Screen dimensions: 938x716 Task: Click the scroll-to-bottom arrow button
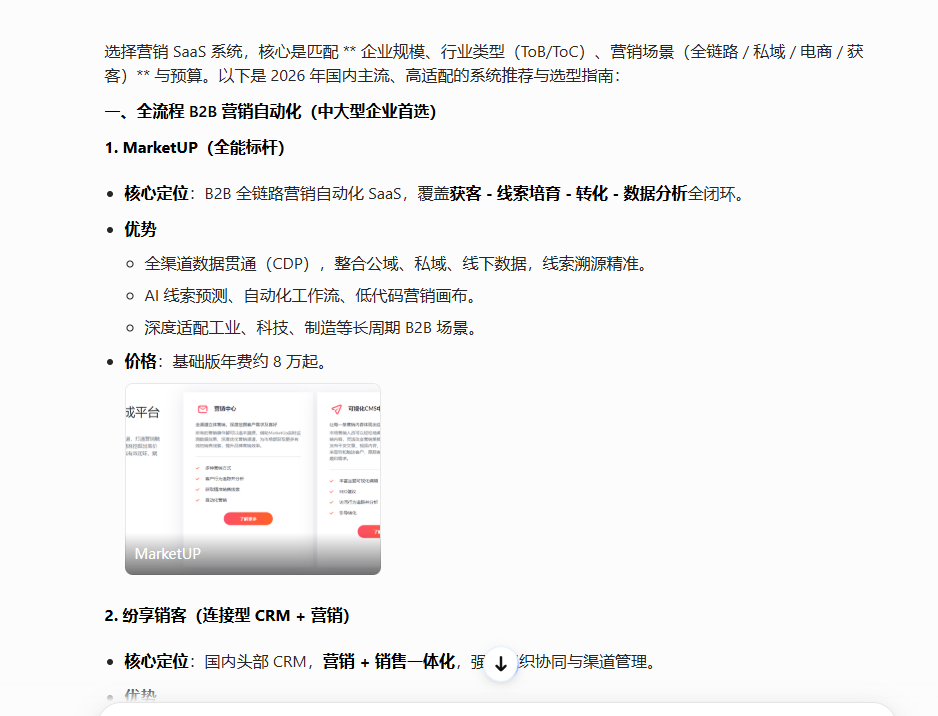(x=501, y=663)
